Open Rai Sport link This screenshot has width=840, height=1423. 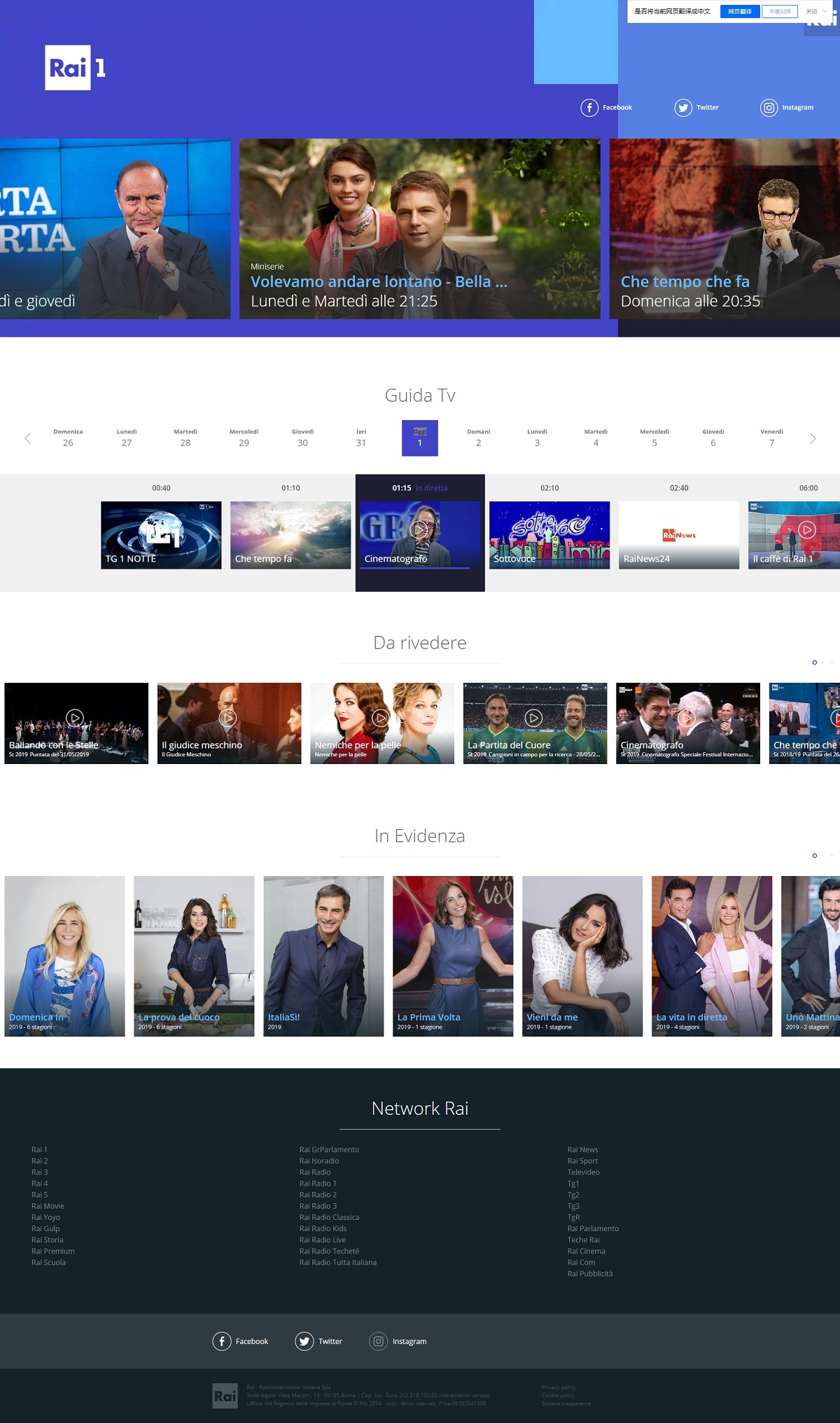582,1161
